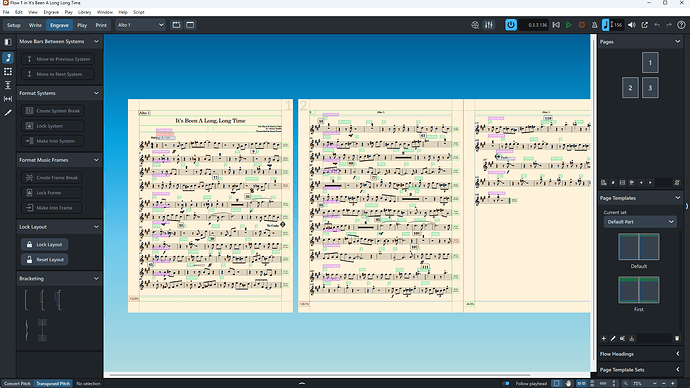Select the Staff Spacing tool
Viewport: 690px width, 388px height.
[x=8, y=85]
